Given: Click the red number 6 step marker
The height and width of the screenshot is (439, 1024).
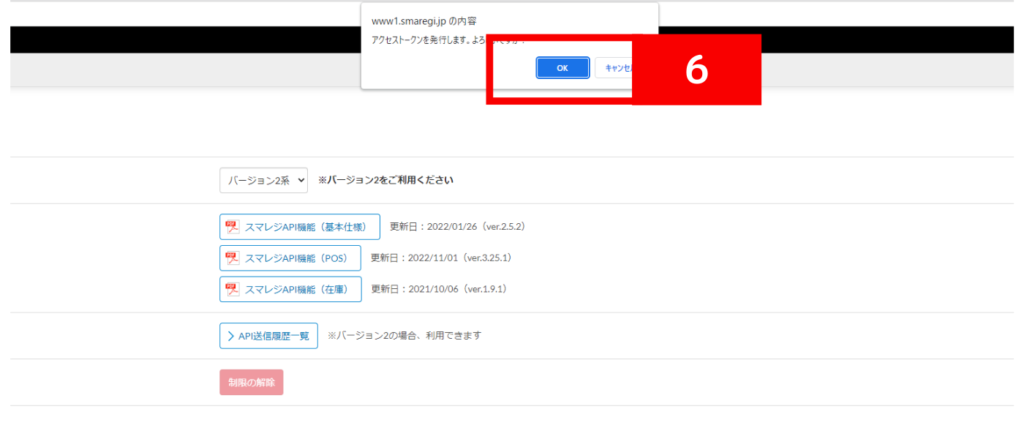Looking at the screenshot, I should tap(696, 69).
